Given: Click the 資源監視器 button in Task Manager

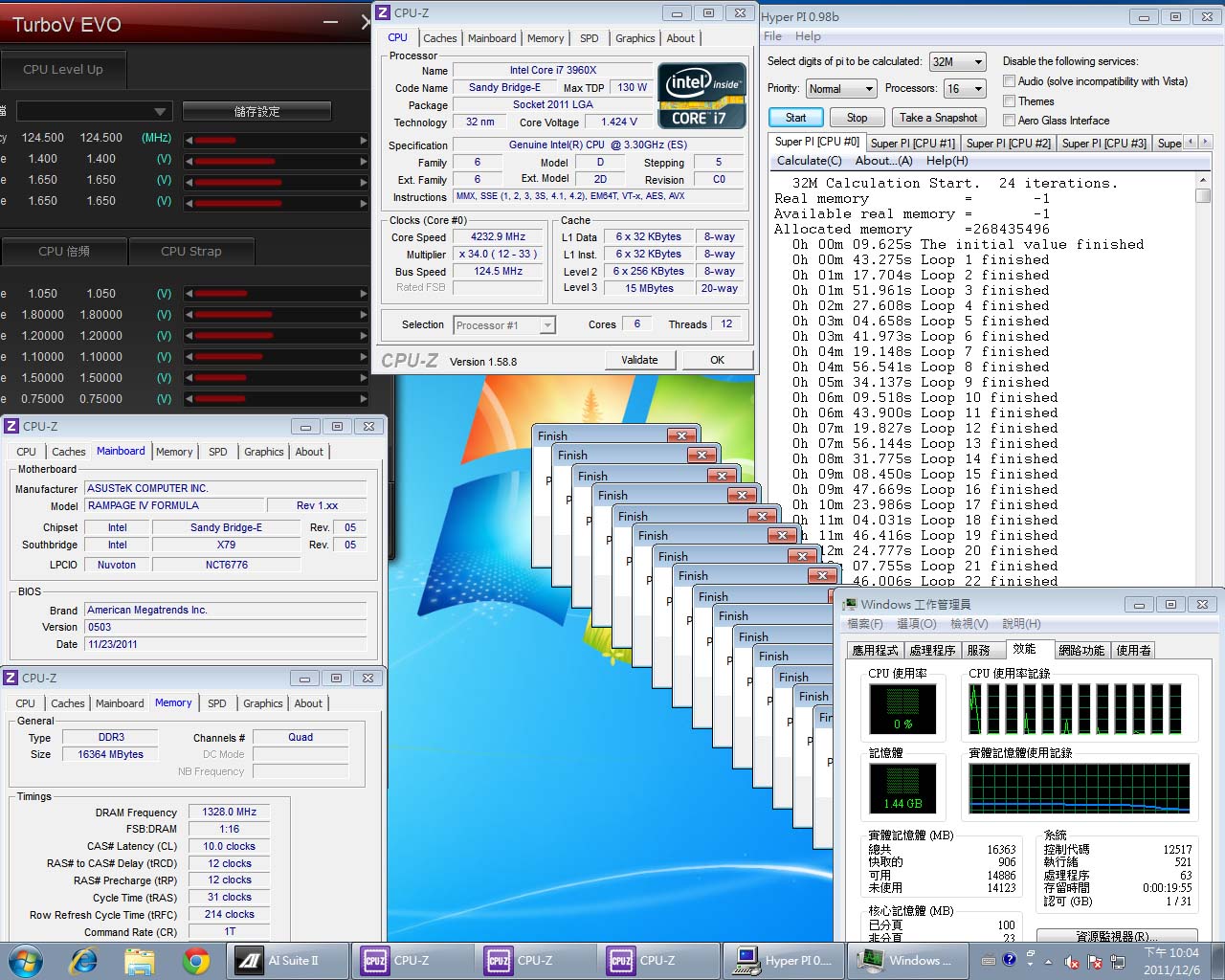Looking at the screenshot, I should pos(1117,937).
